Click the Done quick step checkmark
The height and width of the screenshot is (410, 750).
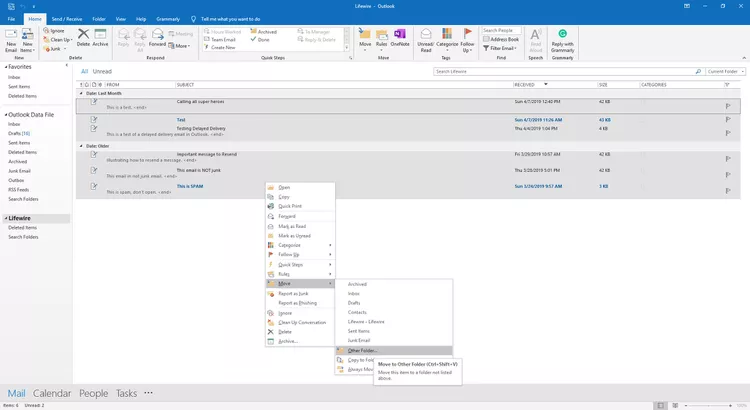coord(253,39)
